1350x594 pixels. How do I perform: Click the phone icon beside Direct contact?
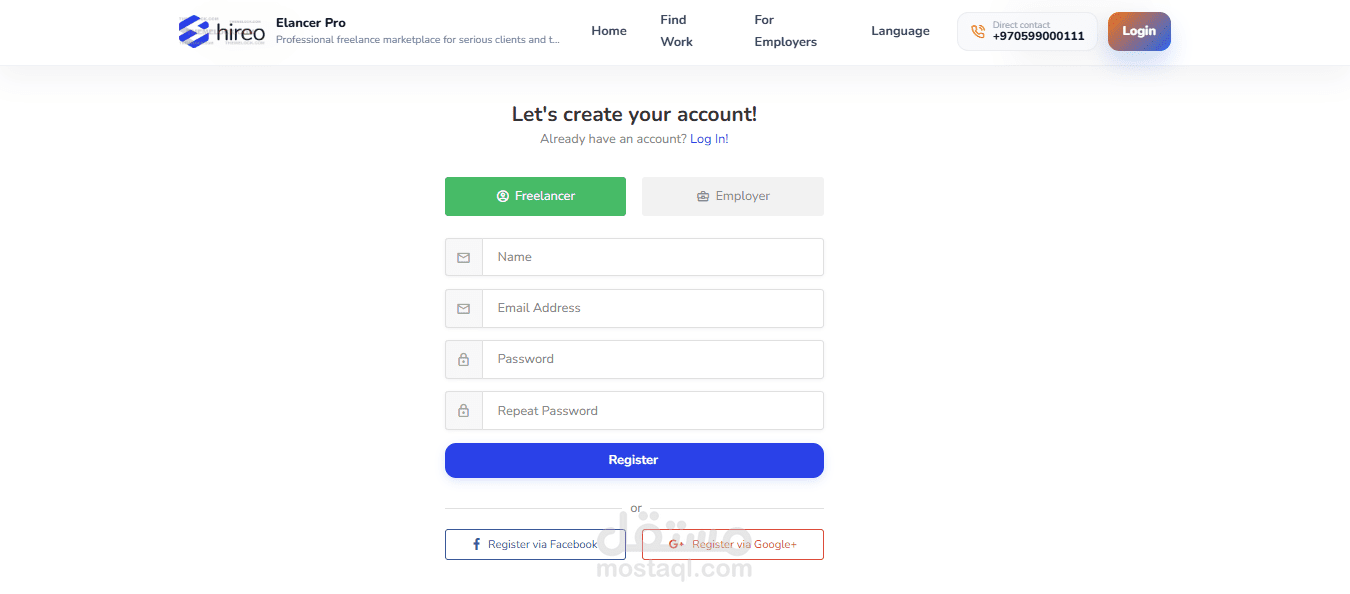pyautogui.click(x=977, y=31)
